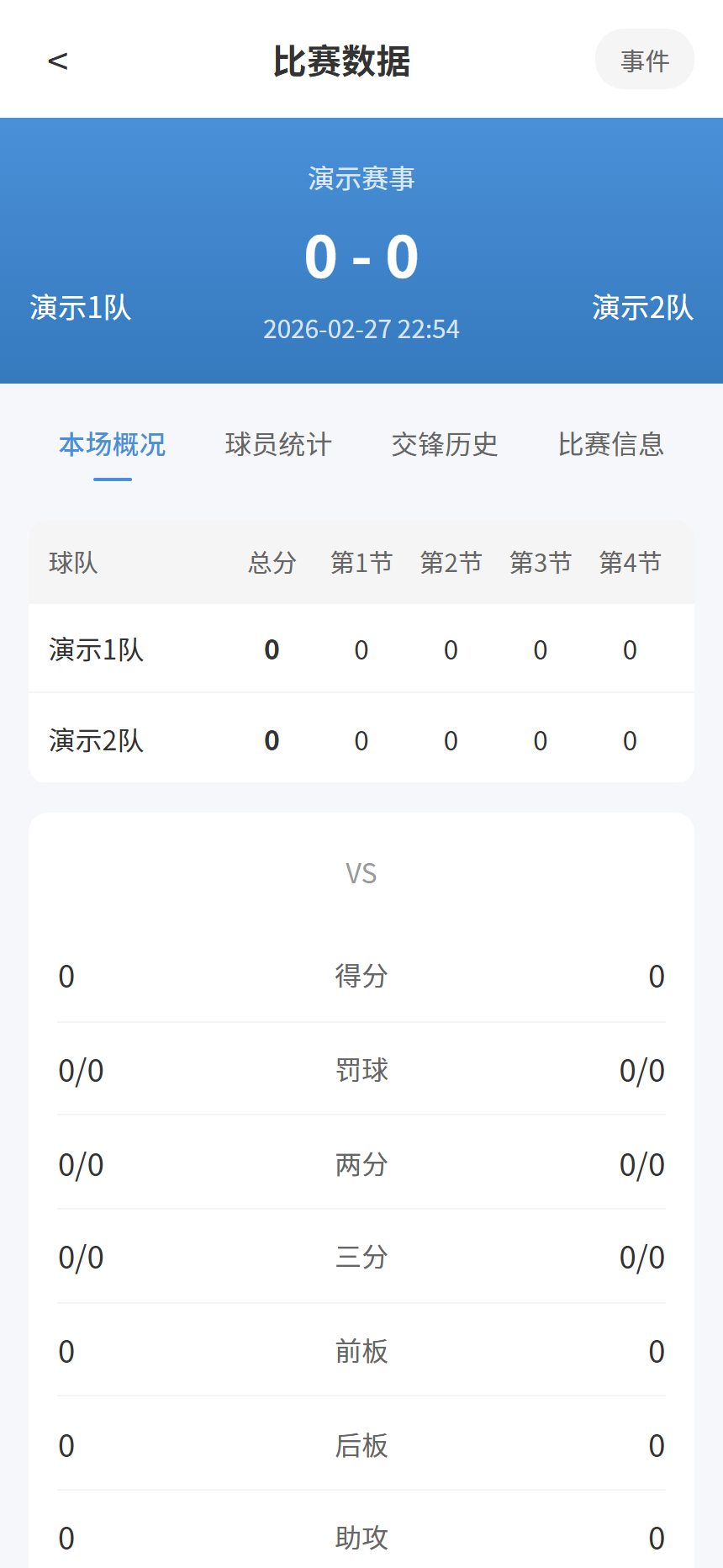The height and width of the screenshot is (1568, 723).
Task: Tap the match date 2026-02-27 22:54
Action: point(361,329)
